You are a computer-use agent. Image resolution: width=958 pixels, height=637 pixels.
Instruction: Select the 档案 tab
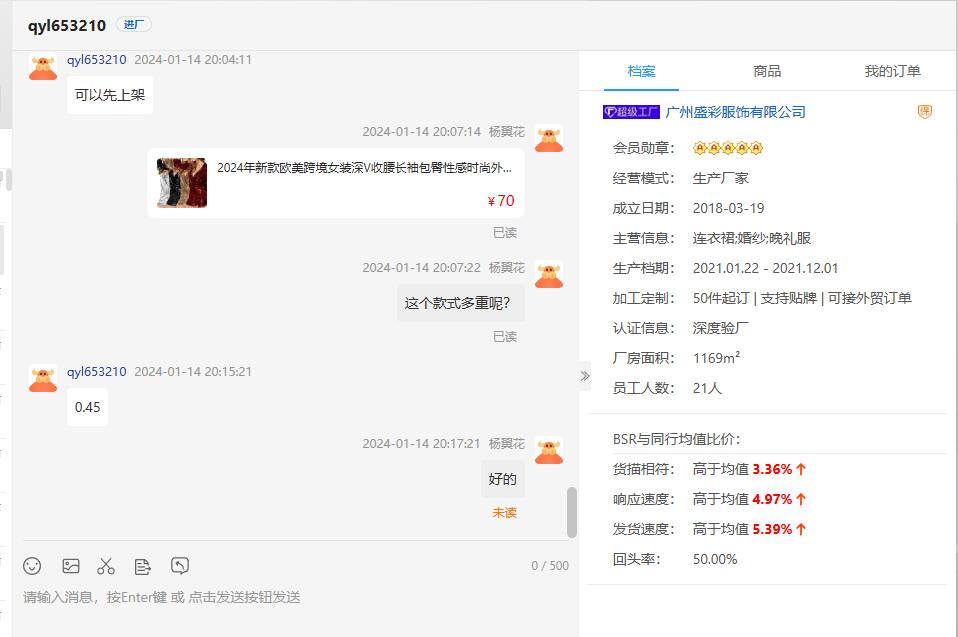click(x=642, y=71)
